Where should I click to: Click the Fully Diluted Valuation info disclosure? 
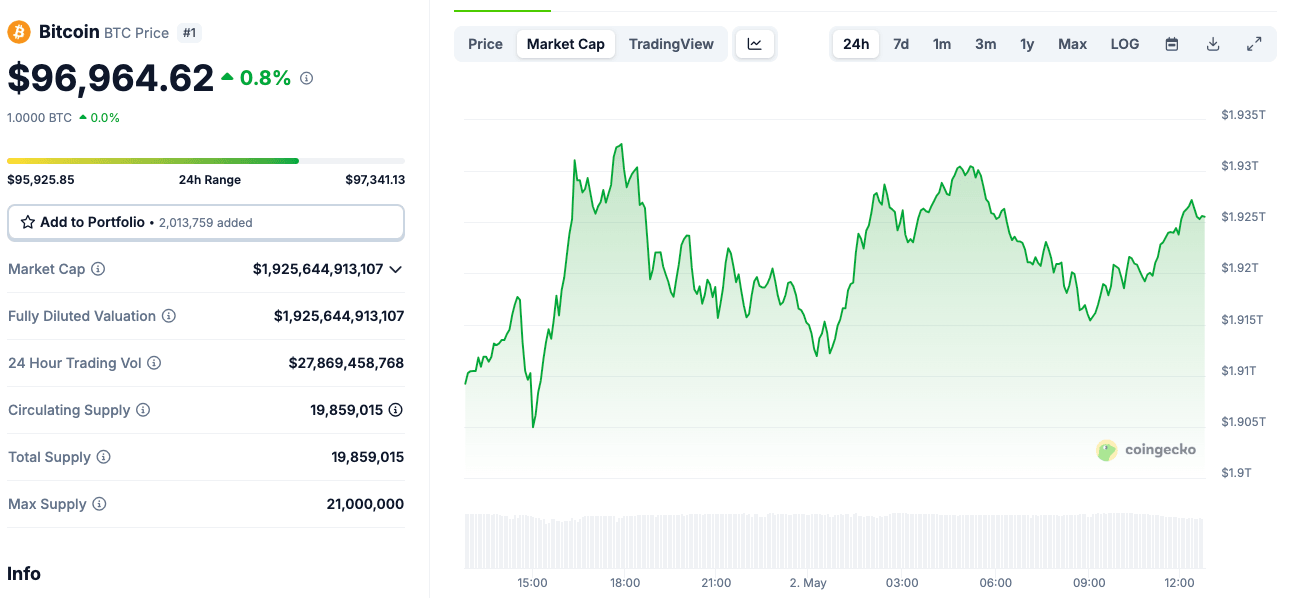(x=168, y=315)
